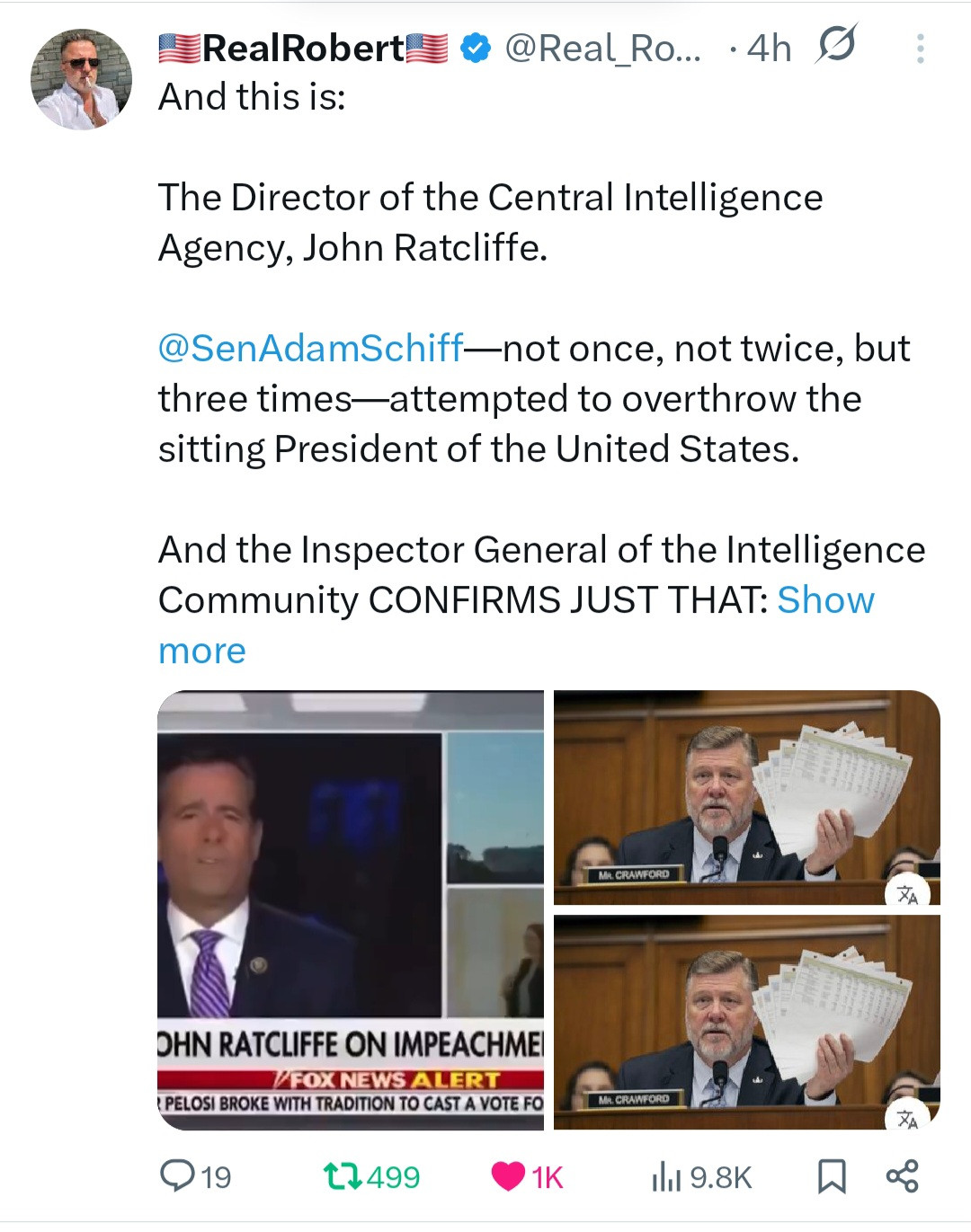Bookmark this post
Screen dimensions: 971x1232
pyautogui.click(x=832, y=1176)
